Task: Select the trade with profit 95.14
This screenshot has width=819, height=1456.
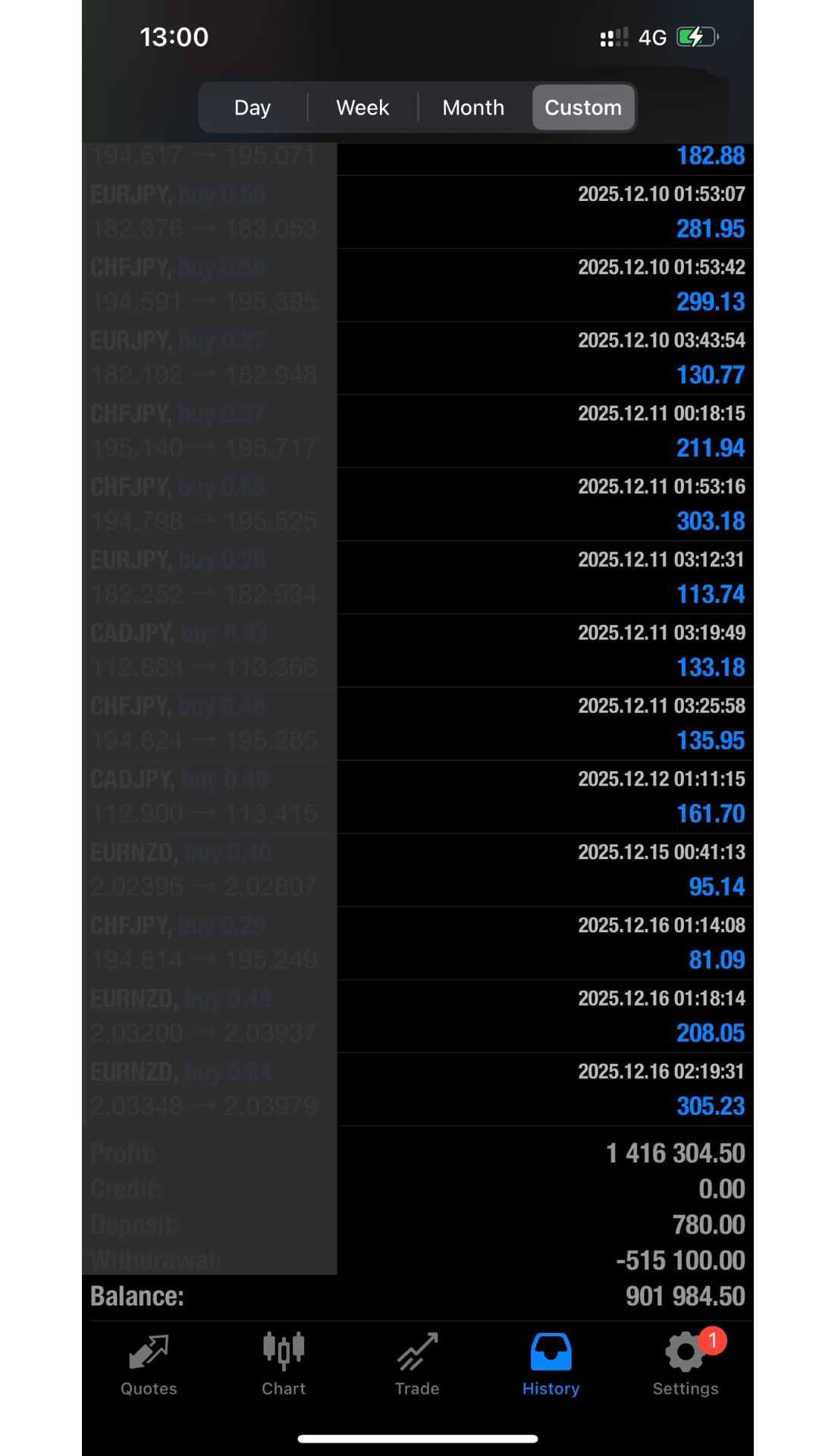Action: (544, 870)
